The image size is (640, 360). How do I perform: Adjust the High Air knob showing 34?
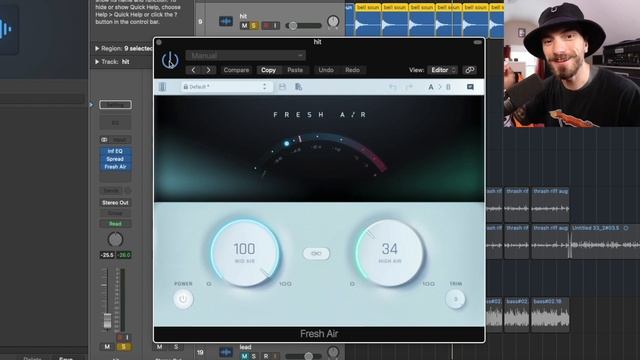click(x=389, y=253)
